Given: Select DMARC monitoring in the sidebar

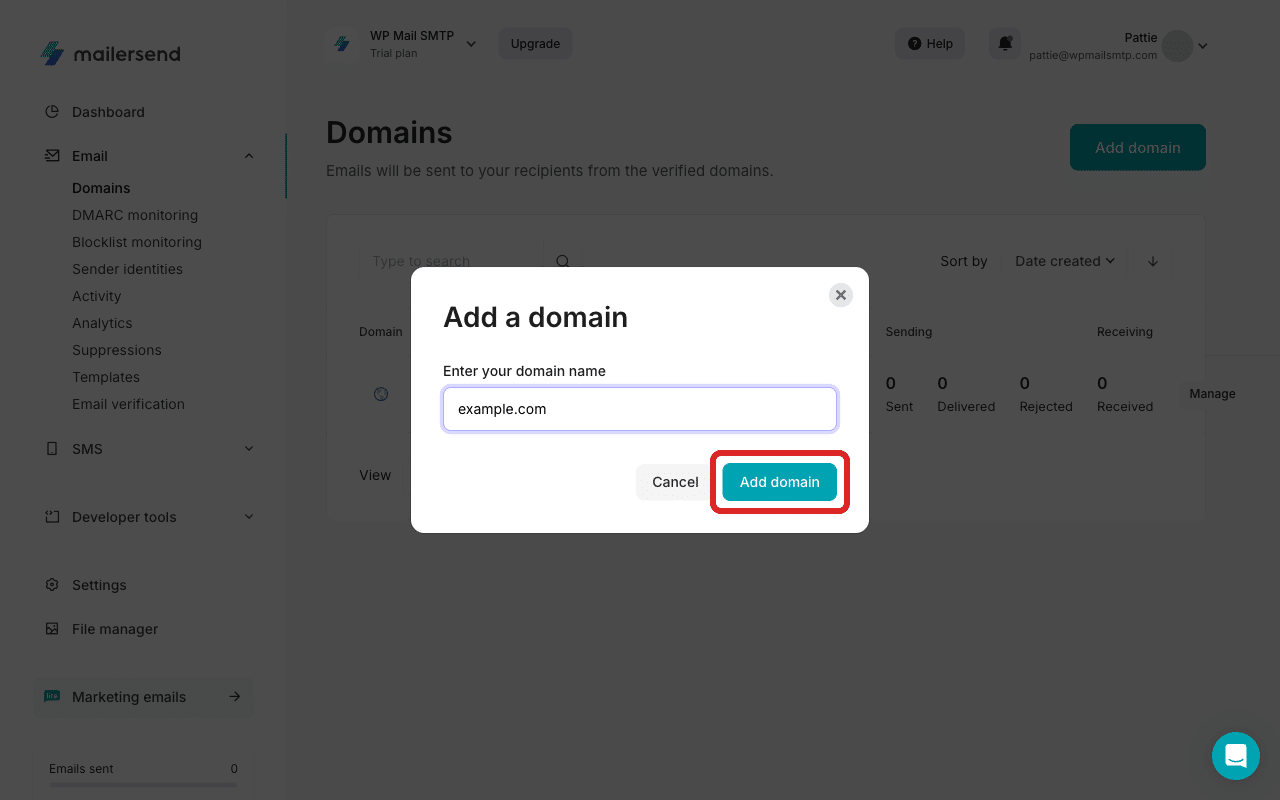Looking at the screenshot, I should [x=135, y=214].
